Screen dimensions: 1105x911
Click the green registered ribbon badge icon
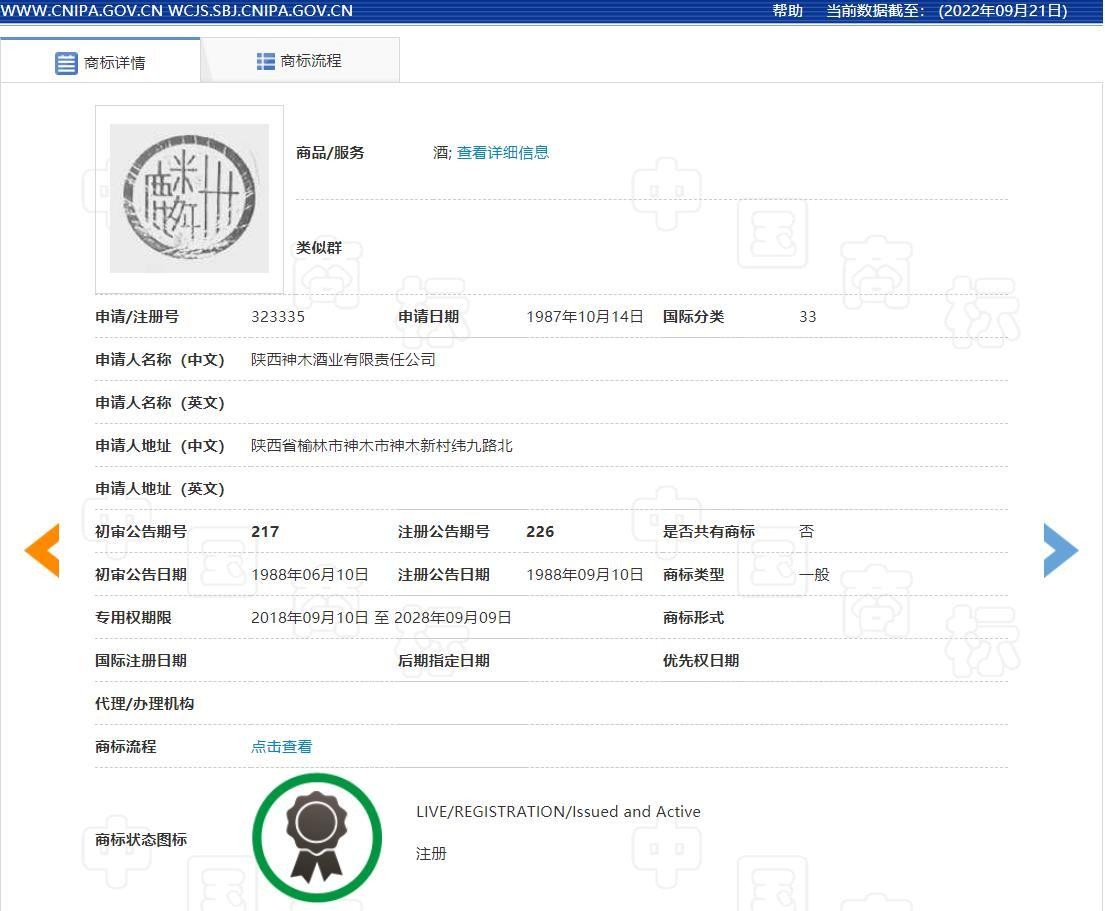tap(317, 838)
